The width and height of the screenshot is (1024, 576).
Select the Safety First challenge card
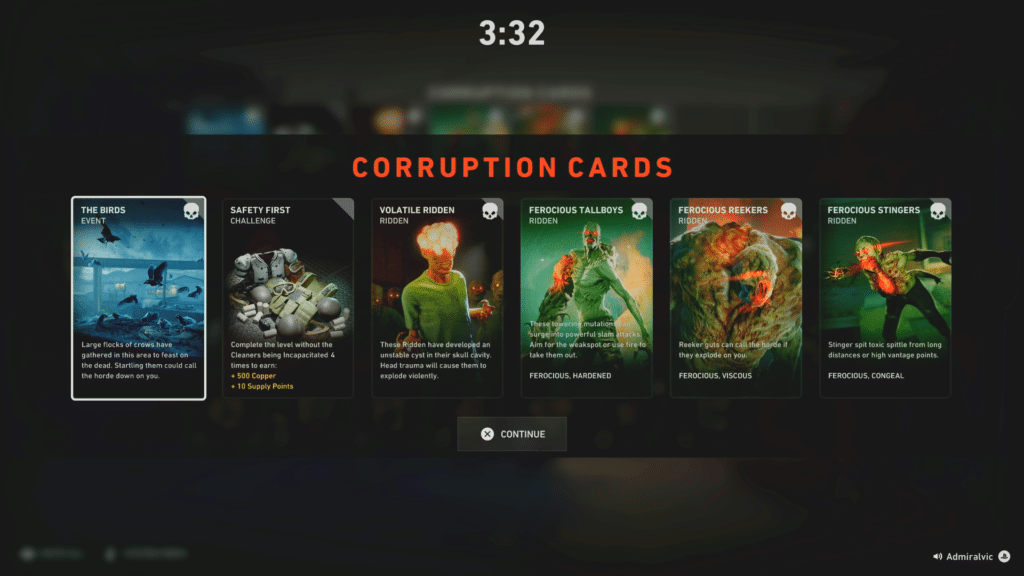tap(288, 298)
